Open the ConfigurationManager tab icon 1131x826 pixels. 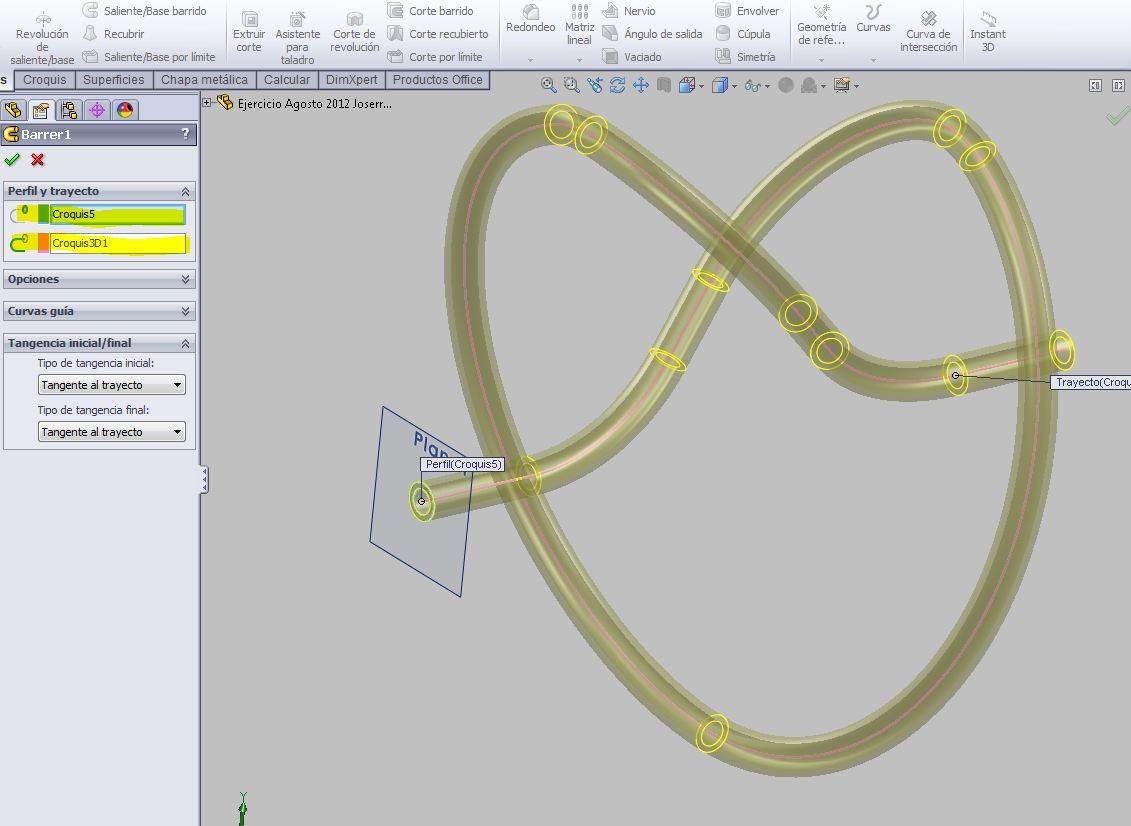(x=68, y=110)
